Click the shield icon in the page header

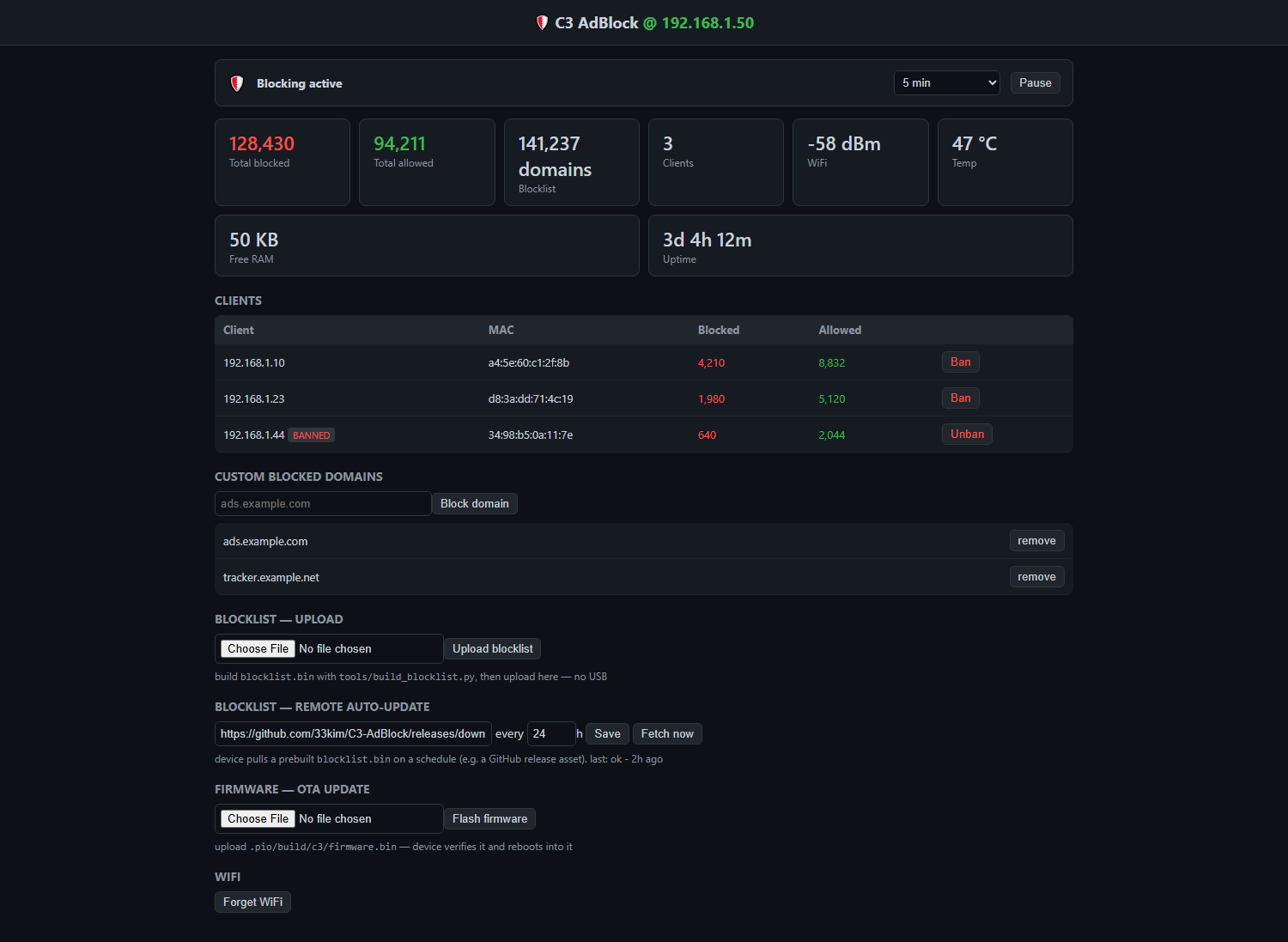point(542,23)
